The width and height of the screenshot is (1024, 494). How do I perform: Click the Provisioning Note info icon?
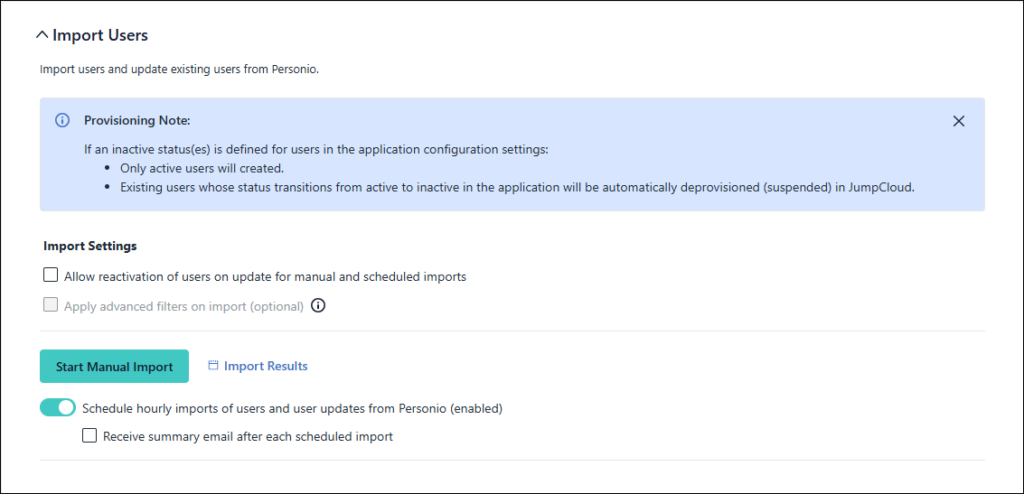coord(62,120)
